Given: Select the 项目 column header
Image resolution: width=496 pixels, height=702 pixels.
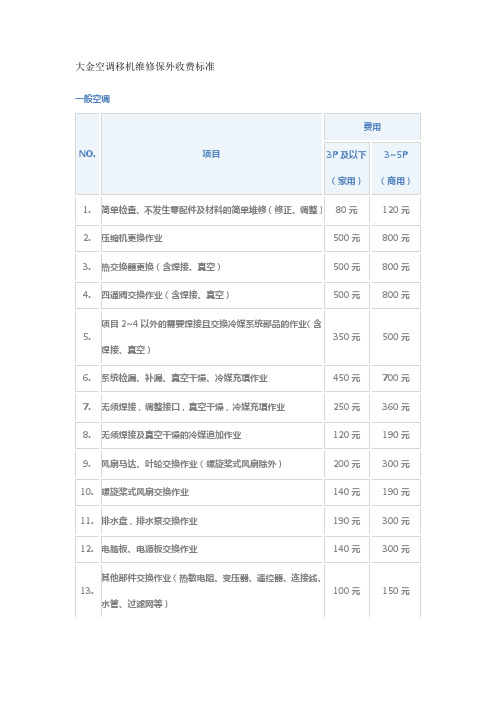Looking at the screenshot, I should (211, 154).
